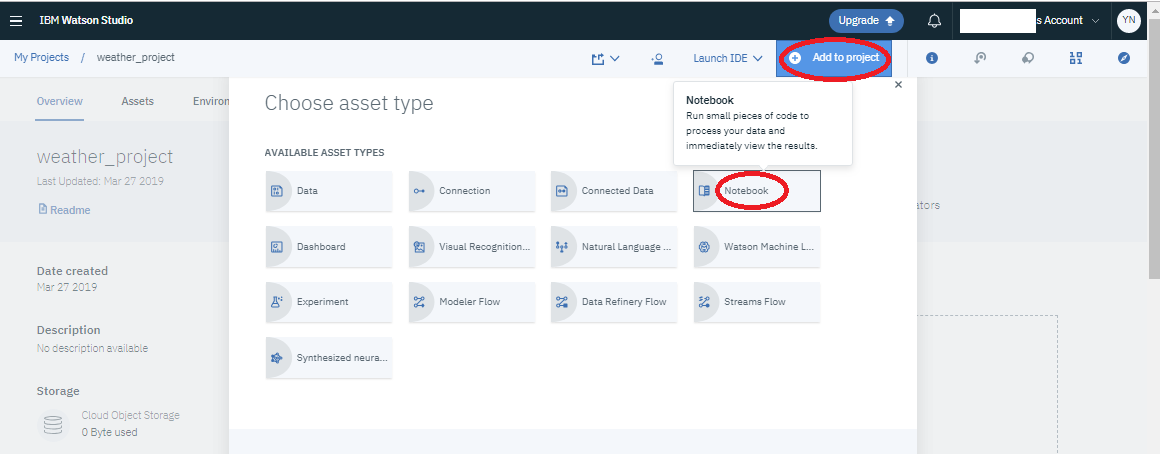Switch to the Overview tab
1160x454 pixels.
60,101
